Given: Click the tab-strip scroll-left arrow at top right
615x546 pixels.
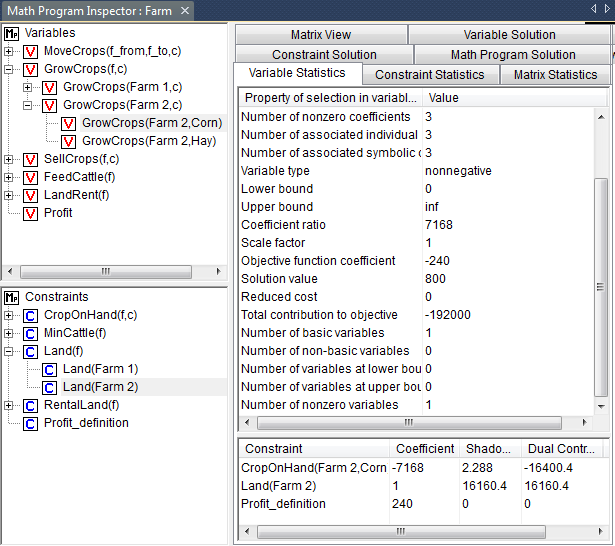Looking at the screenshot, I should (x=594, y=8).
